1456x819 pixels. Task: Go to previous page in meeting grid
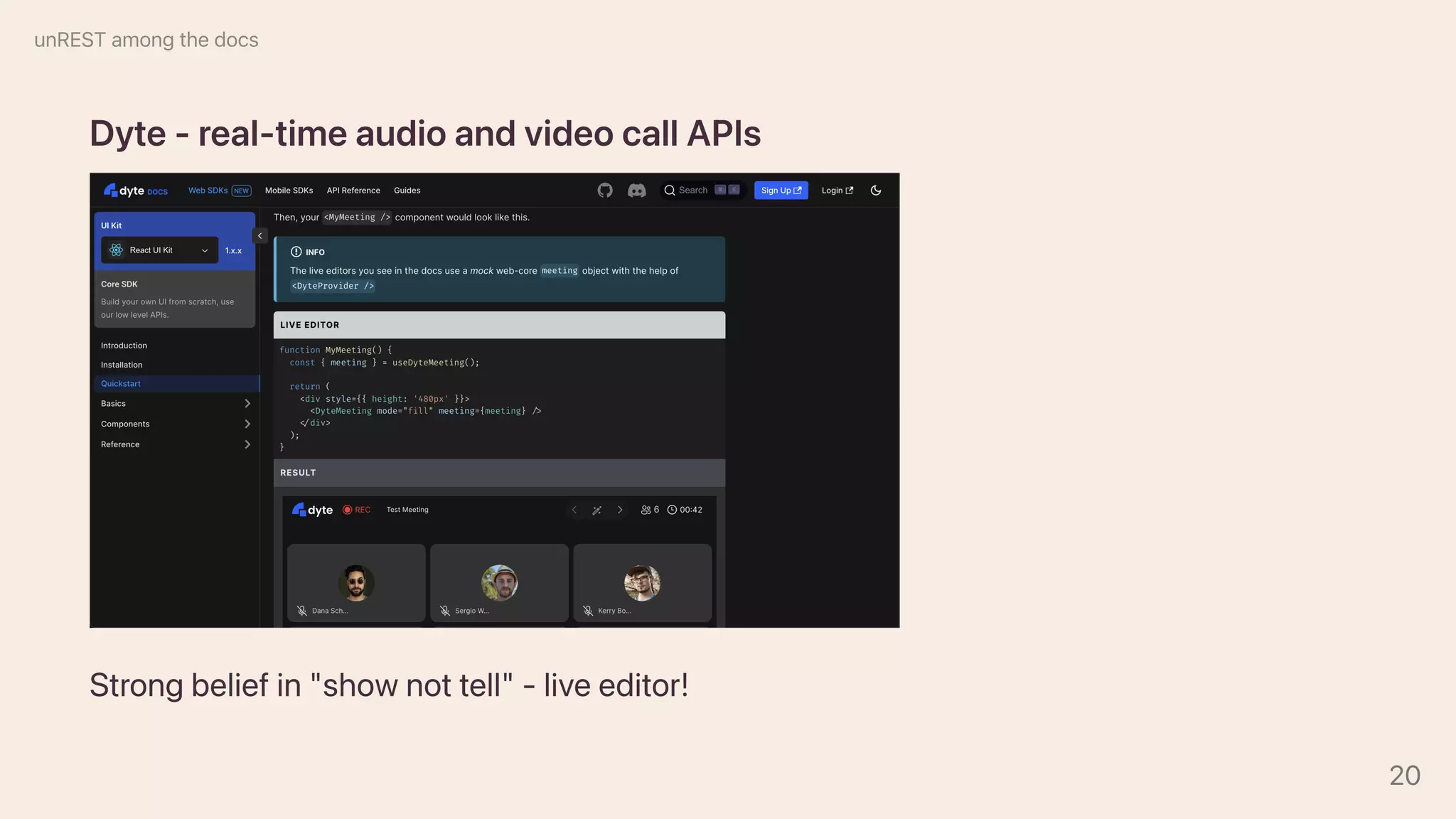(x=574, y=510)
